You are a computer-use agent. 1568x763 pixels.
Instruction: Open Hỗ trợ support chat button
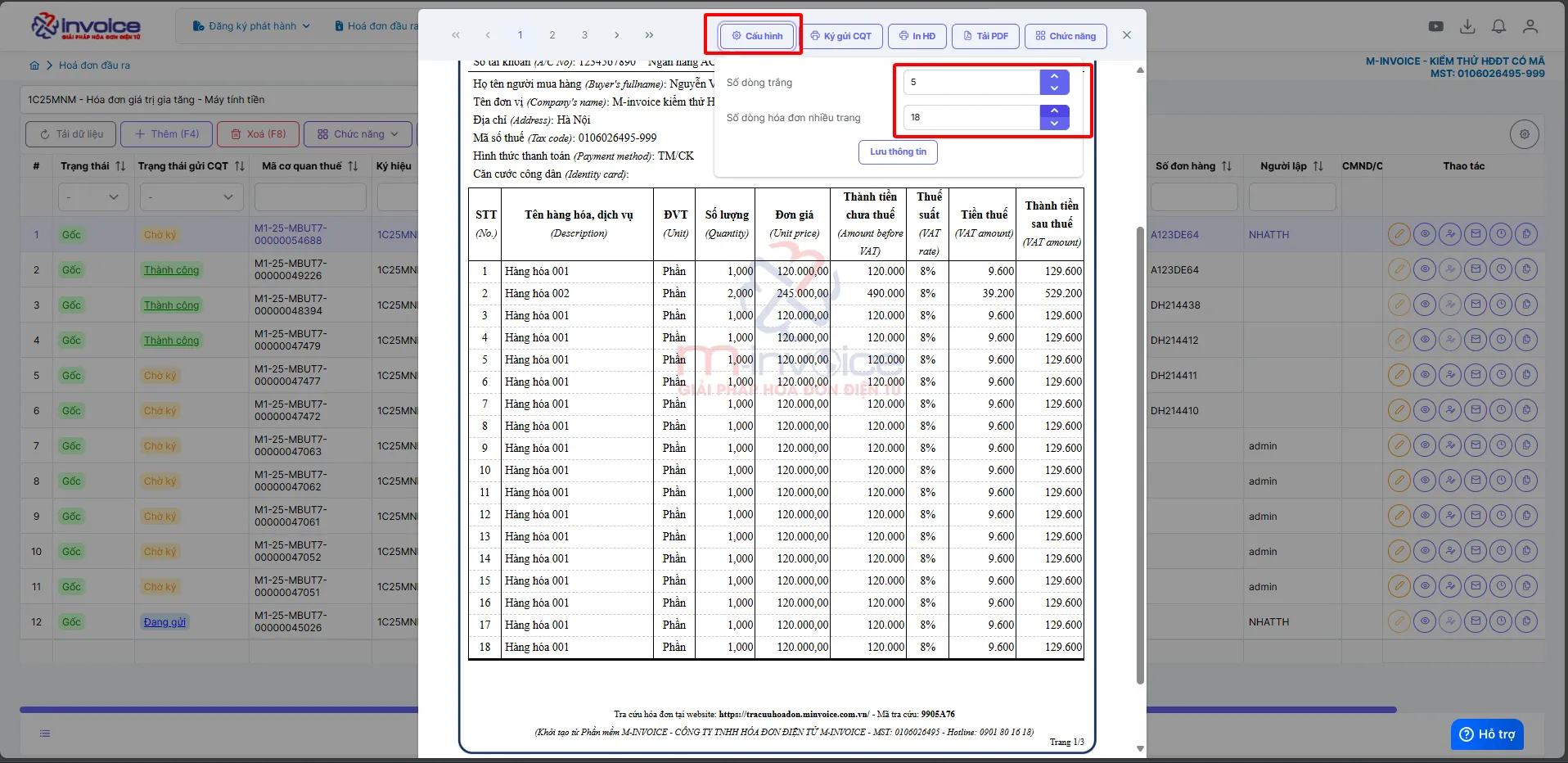tap(1487, 734)
